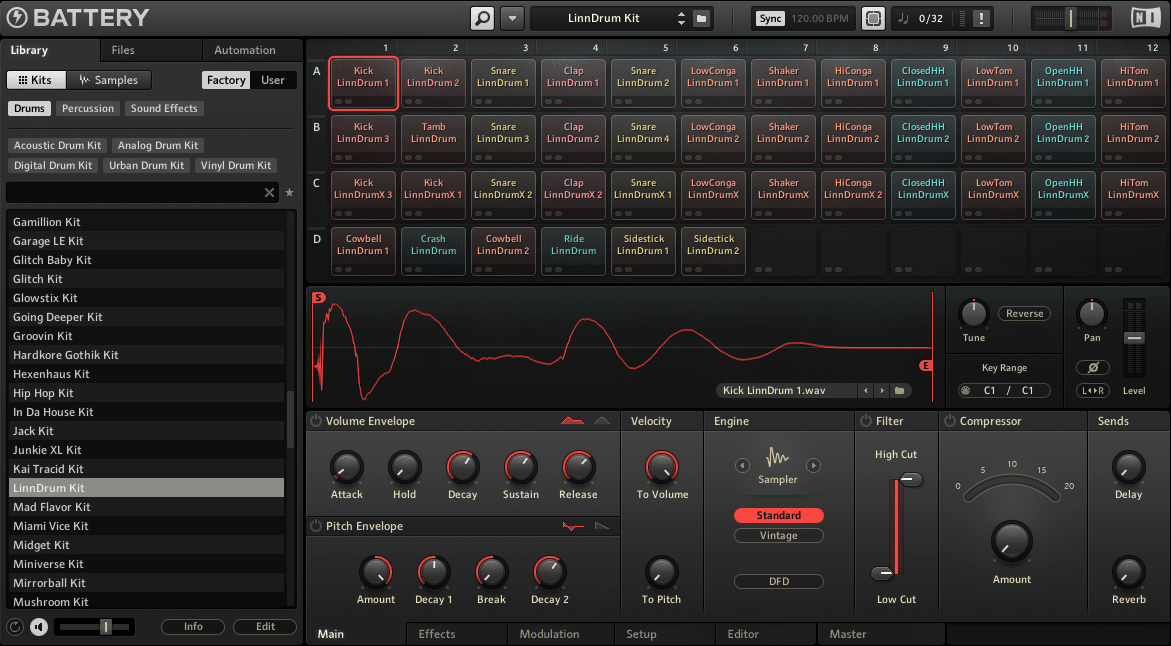
Task: Select Hip Hop Kit from the list
Action: pyautogui.click(x=146, y=393)
